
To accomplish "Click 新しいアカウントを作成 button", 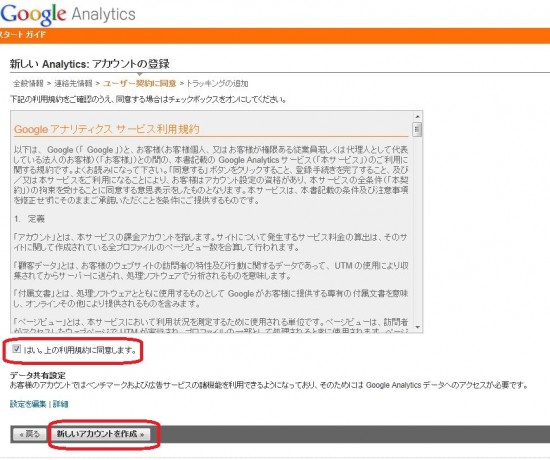I will click(x=100, y=434).
